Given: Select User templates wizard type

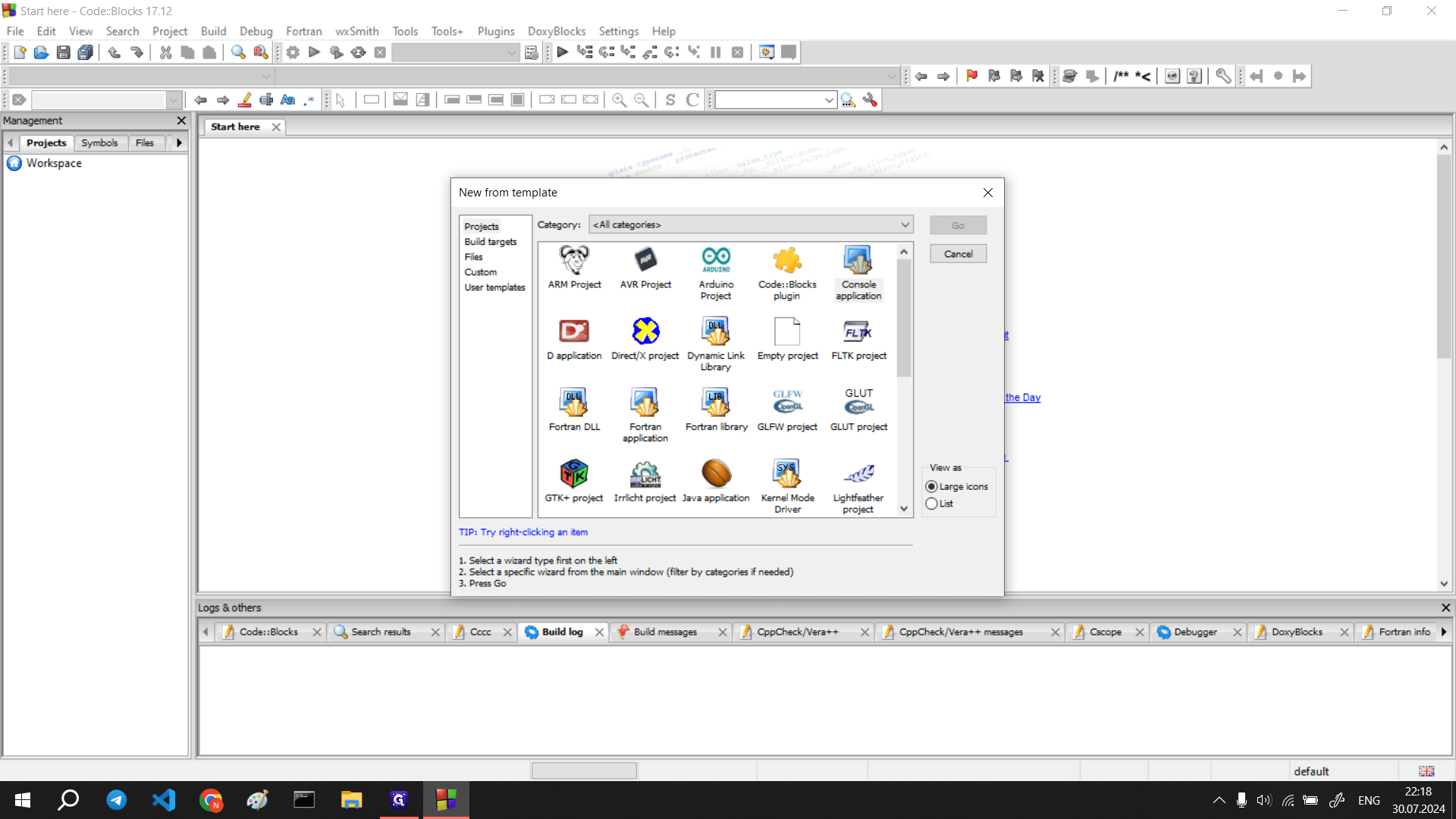Looking at the screenshot, I should pyautogui.click(x=494, y=287).
